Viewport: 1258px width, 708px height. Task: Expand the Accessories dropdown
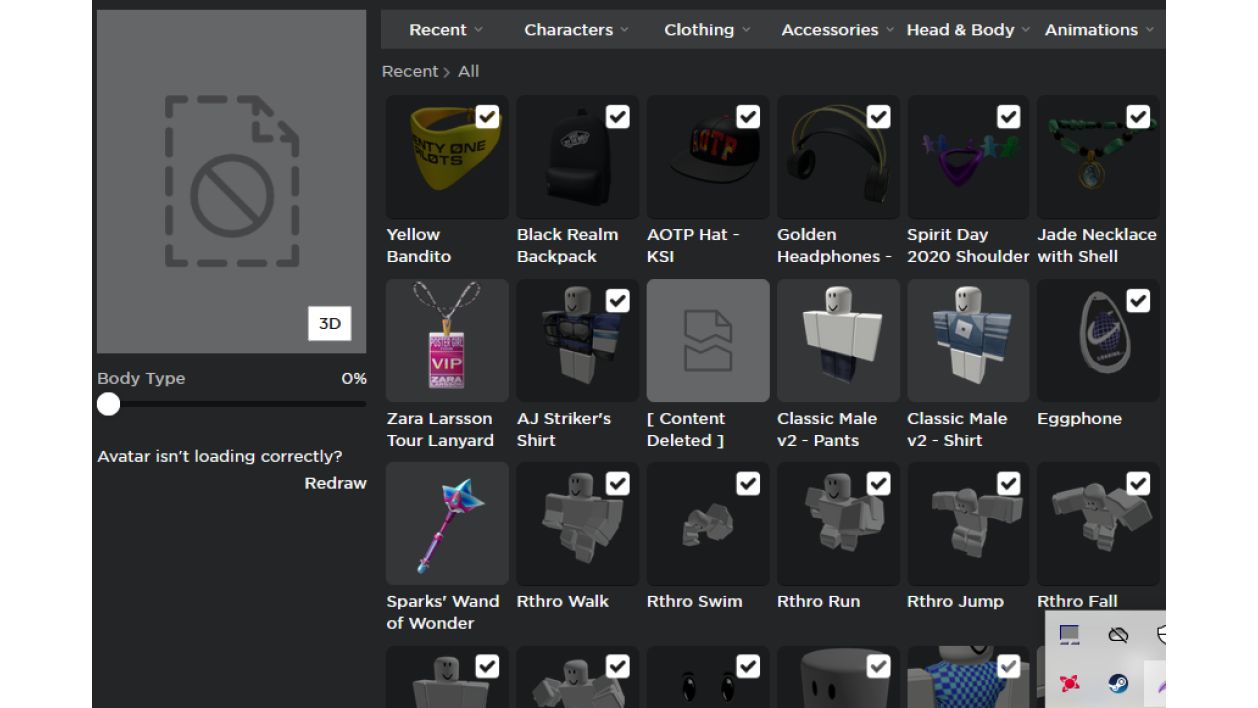click(837, 30)
